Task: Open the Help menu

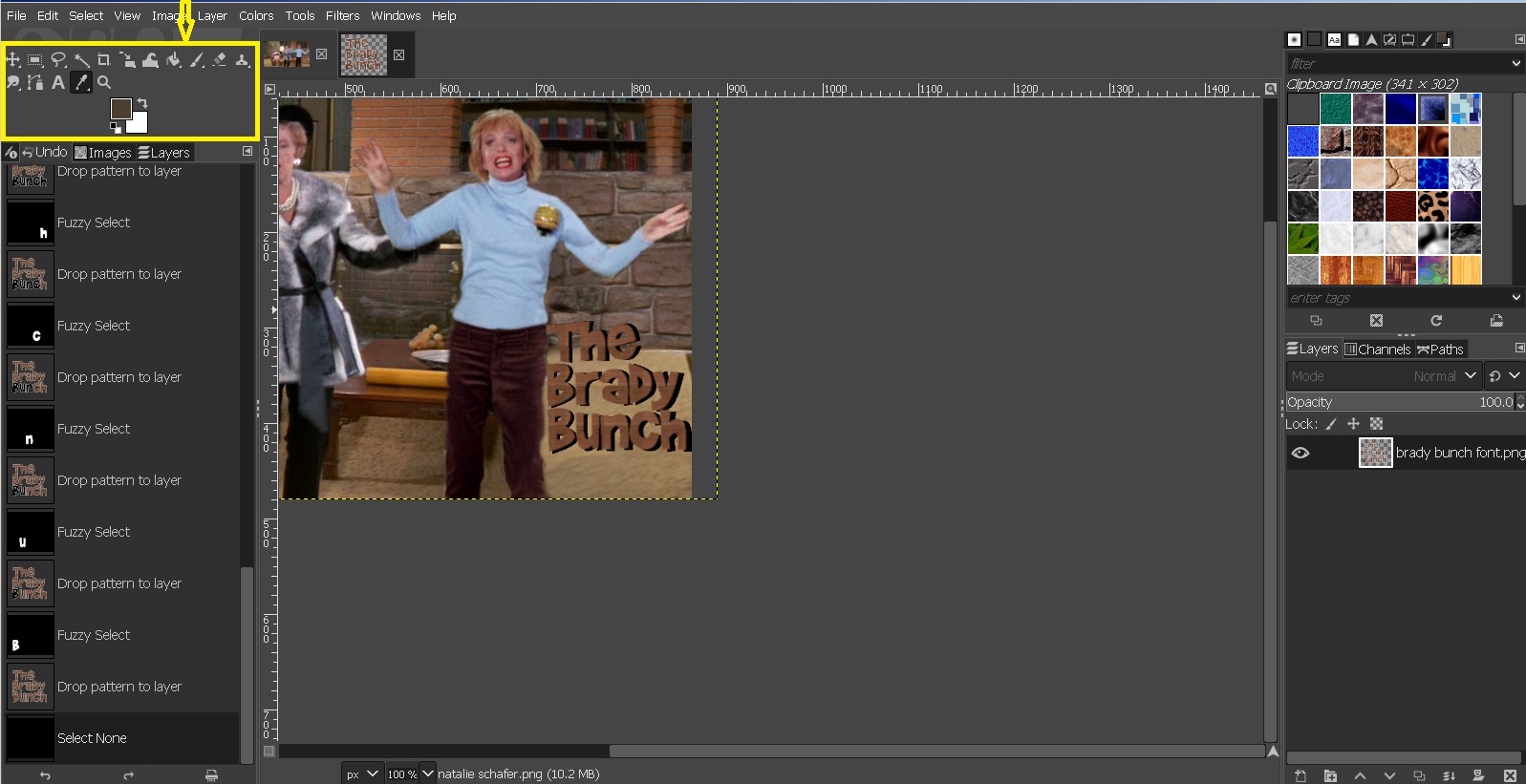Action: (443, 15)
